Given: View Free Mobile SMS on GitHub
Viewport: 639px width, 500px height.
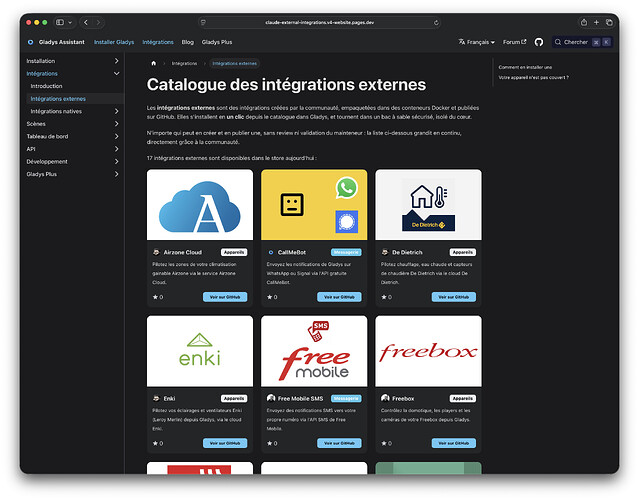Looking at the screenshot, I should click(339, 443).
